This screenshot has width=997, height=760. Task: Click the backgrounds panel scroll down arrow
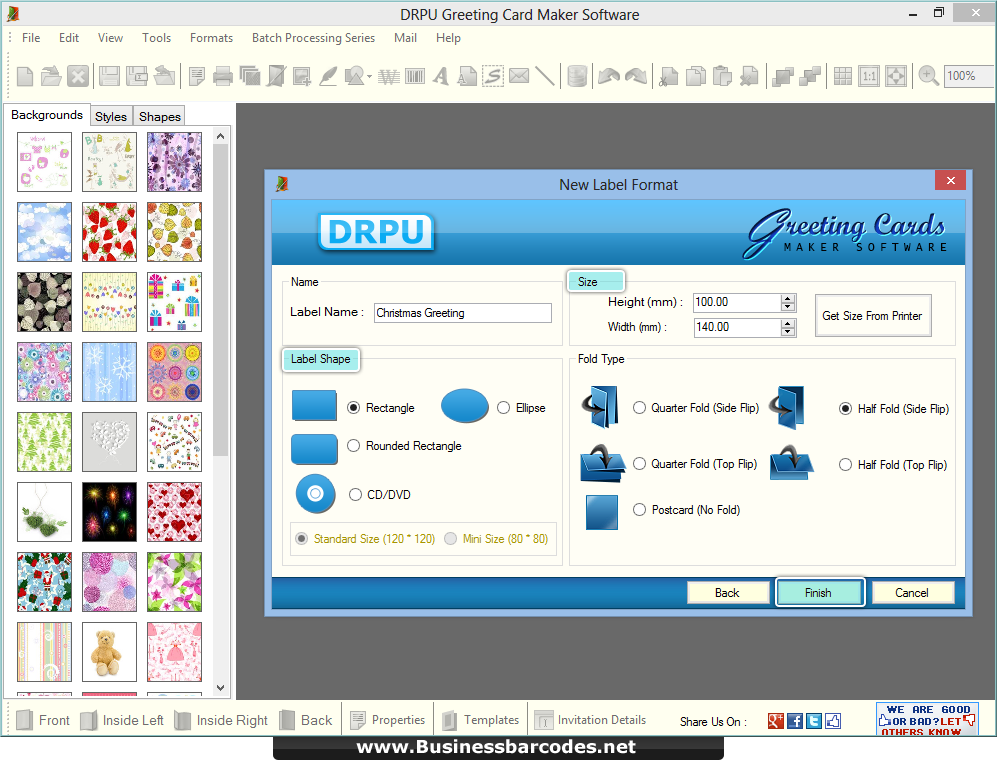[220, 687]
